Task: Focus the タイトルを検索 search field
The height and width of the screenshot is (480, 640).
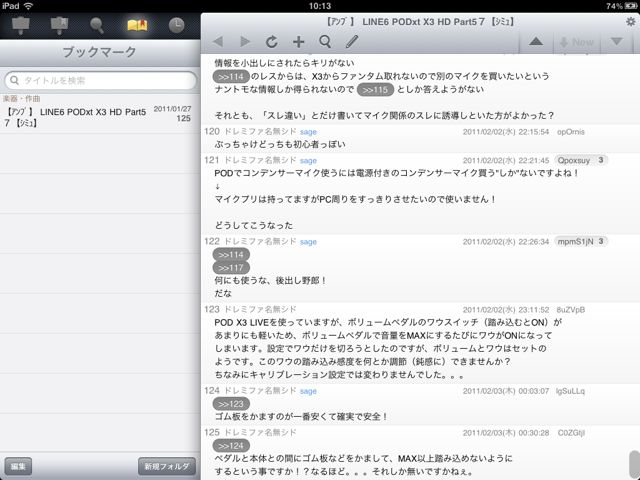Action: pyautogui.click(x=100, y=80)
